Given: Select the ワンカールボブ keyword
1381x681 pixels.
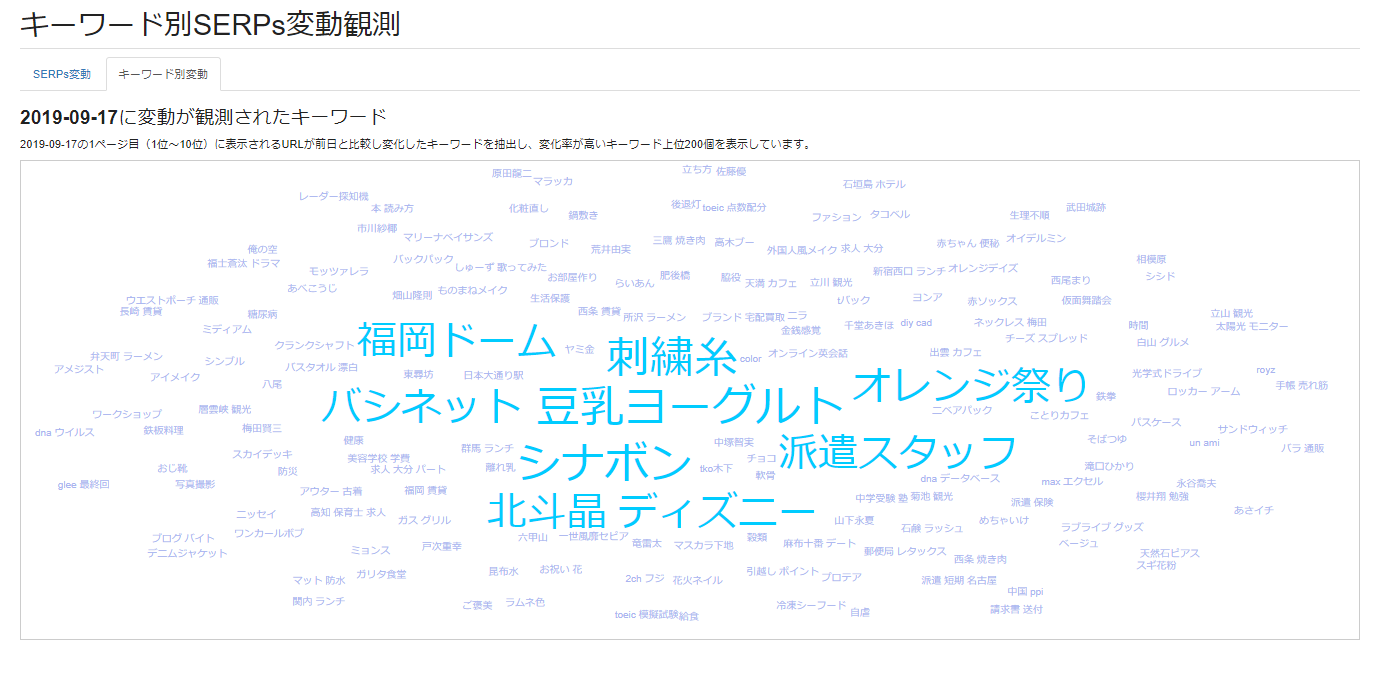Looking at the screenshot, I should 268,533.
